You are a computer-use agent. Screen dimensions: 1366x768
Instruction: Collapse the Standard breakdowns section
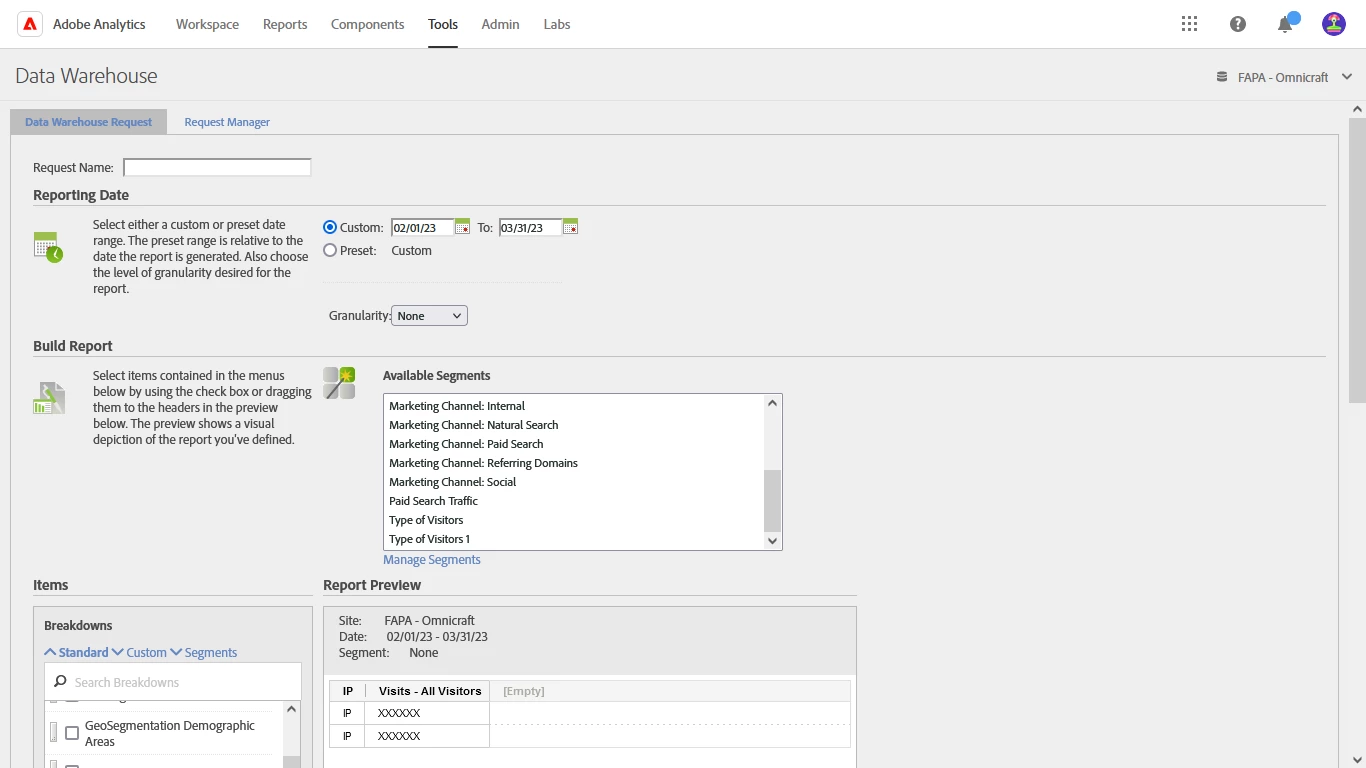pyautogui.click(x=76, y=652)
